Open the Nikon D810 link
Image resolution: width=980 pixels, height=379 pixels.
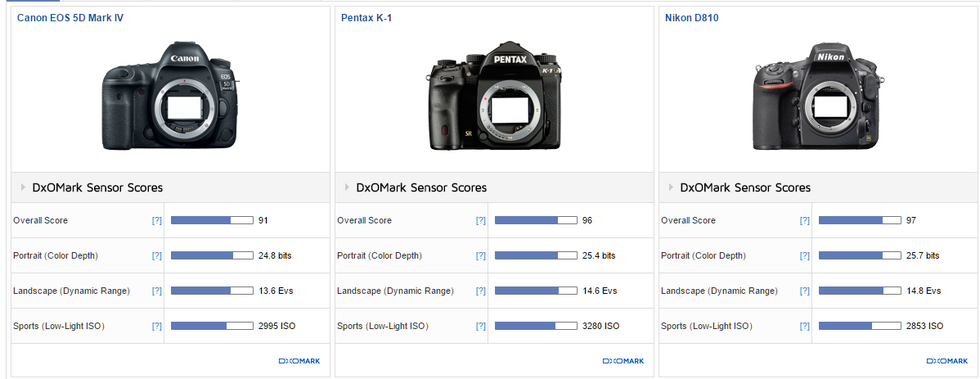click(x=692, y=18)
